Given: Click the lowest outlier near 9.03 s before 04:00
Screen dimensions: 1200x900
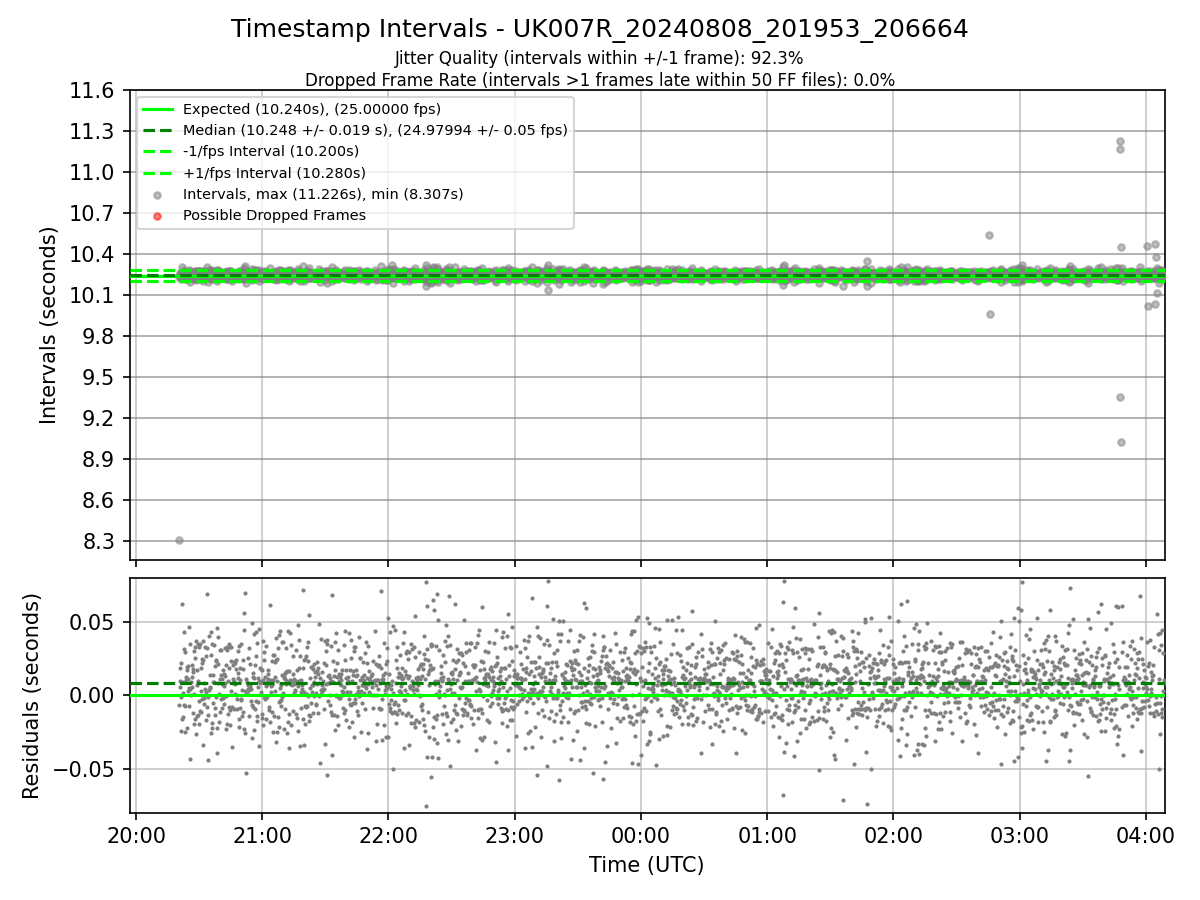Looking at the screenshot, I should pyautogui.click(x=1121, y=442).
